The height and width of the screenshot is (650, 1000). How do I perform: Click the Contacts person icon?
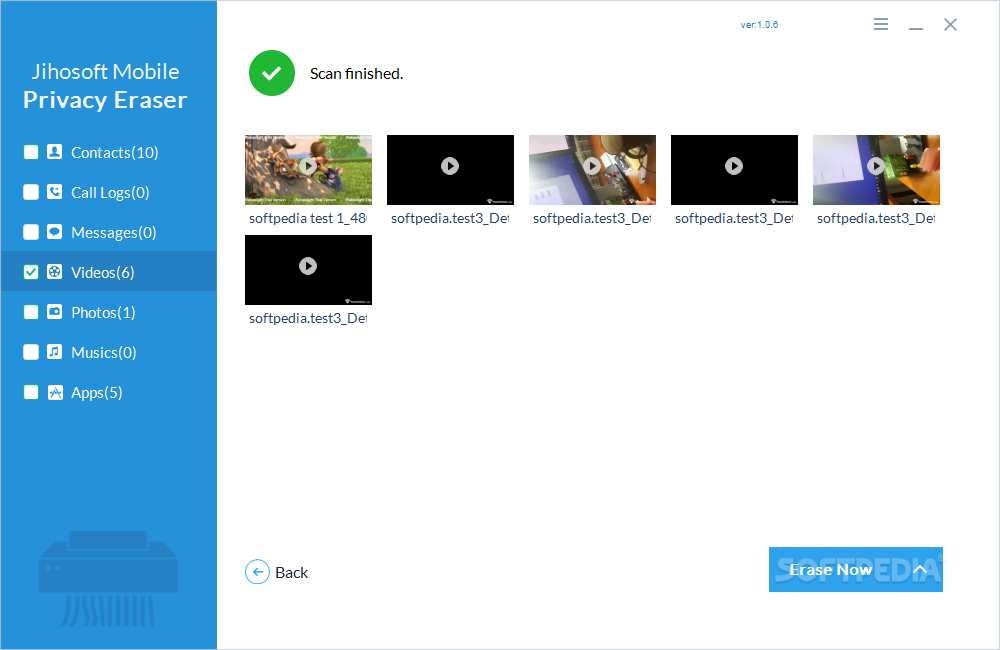pyautogui.click(x=55, y=152)
